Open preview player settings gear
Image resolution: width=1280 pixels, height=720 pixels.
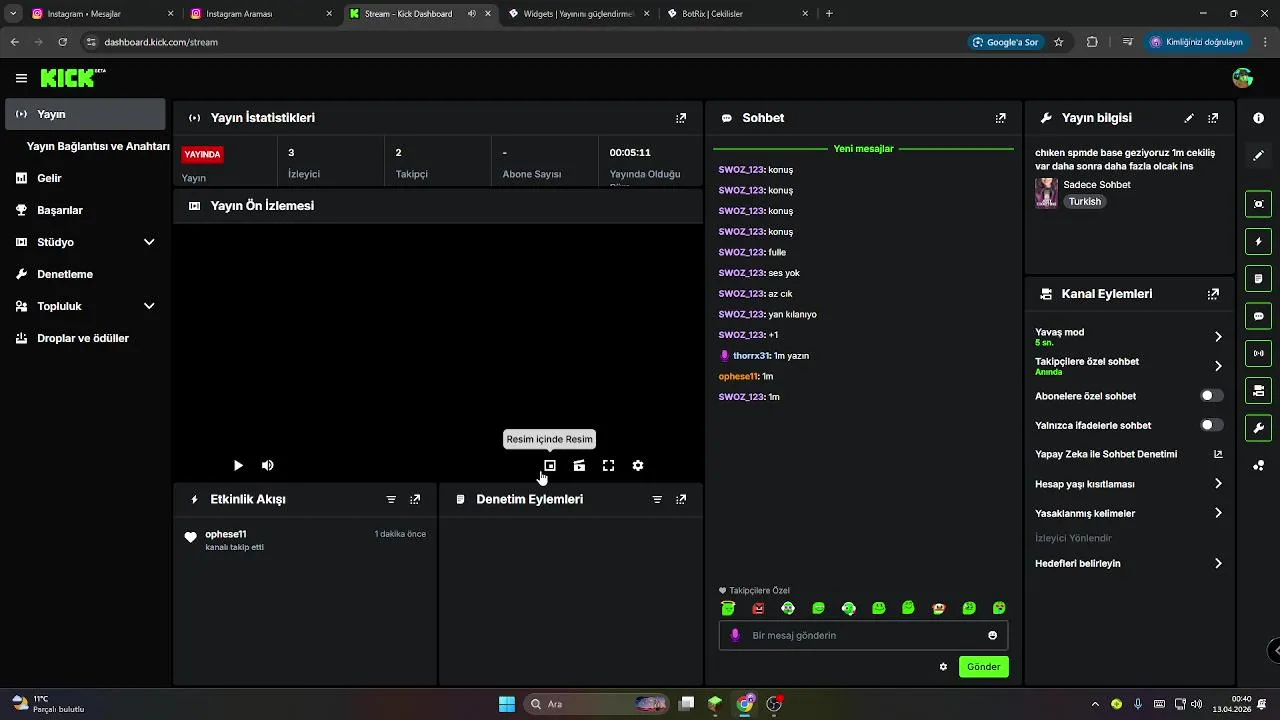(x=638, y=465)
